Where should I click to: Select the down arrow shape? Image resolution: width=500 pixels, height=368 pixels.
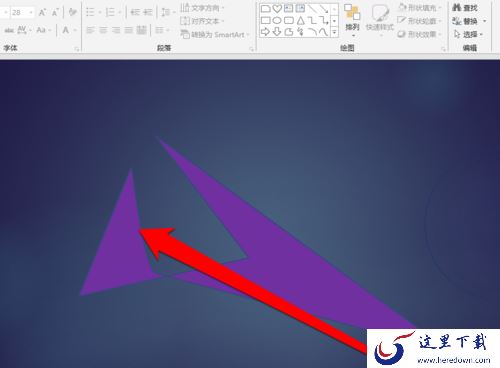(x=277, y=32)
